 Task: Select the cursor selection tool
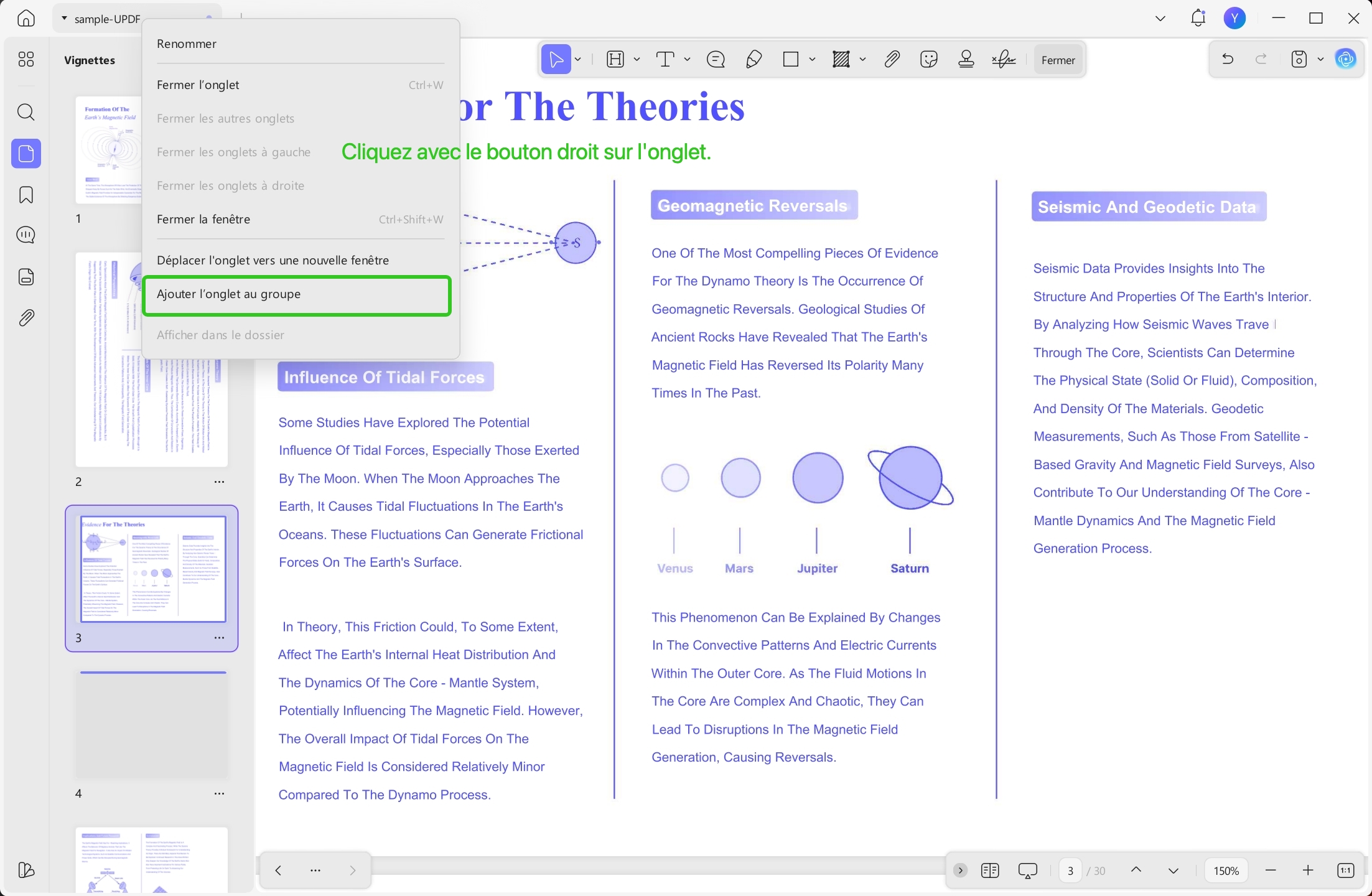click(x=556, y=60)
